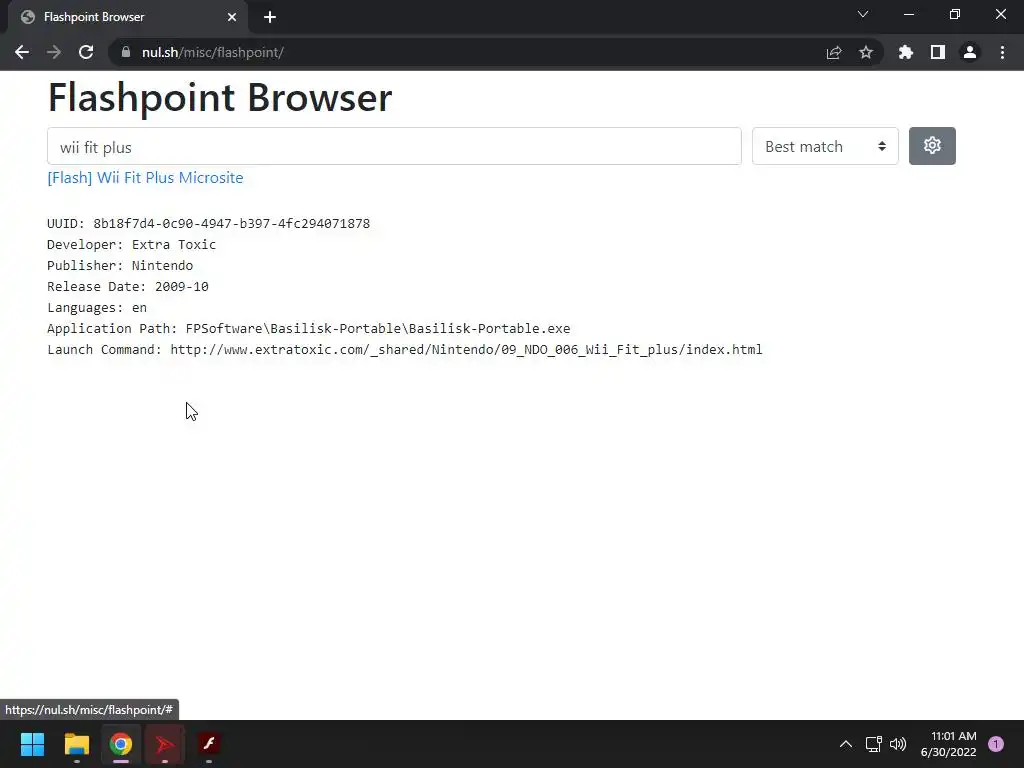
Task: Open the Chrome extensions puzzle icon
Action: point(905,52)
